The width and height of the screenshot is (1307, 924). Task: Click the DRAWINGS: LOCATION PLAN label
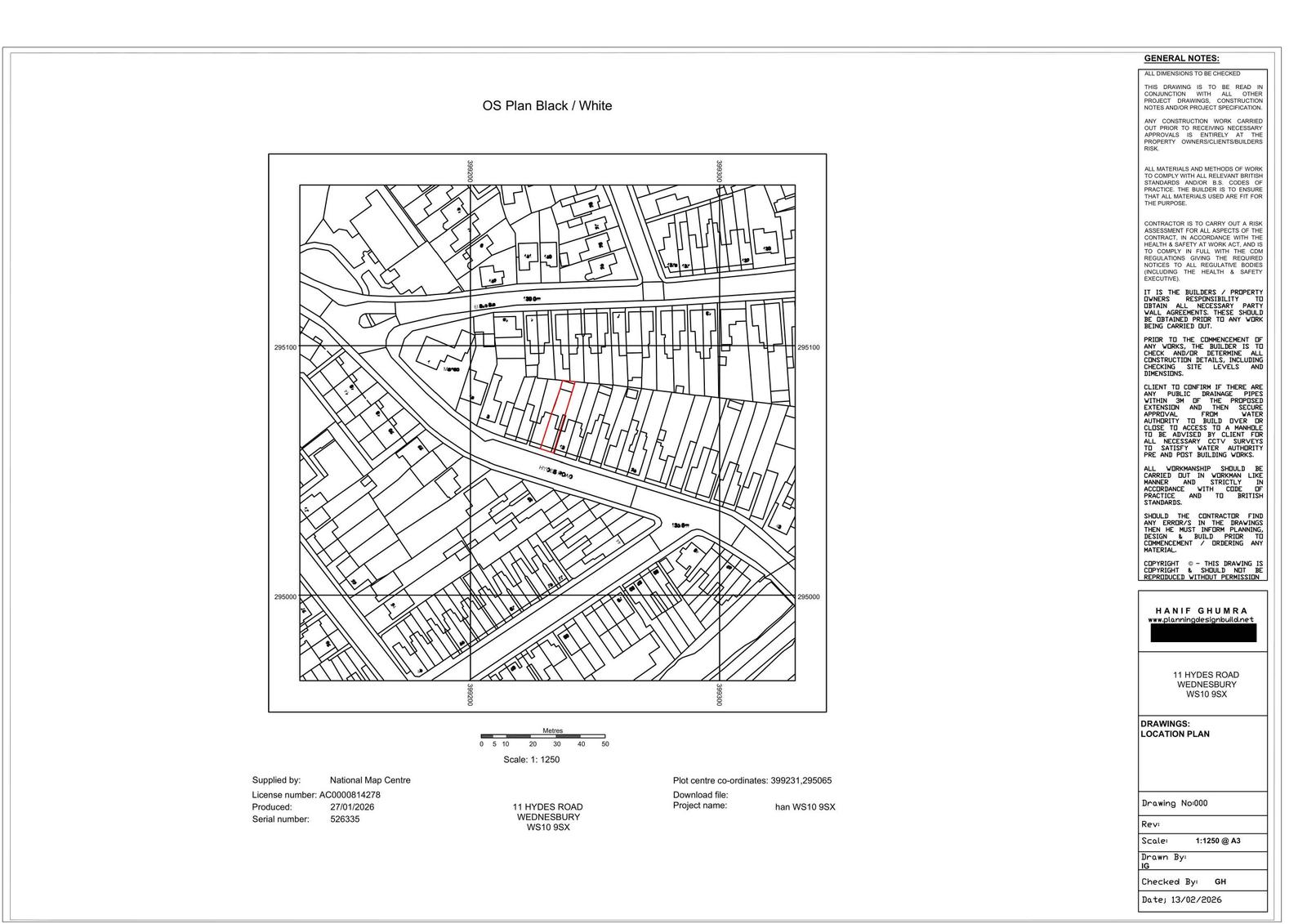pyautogui.click(x=1175, y=729)
